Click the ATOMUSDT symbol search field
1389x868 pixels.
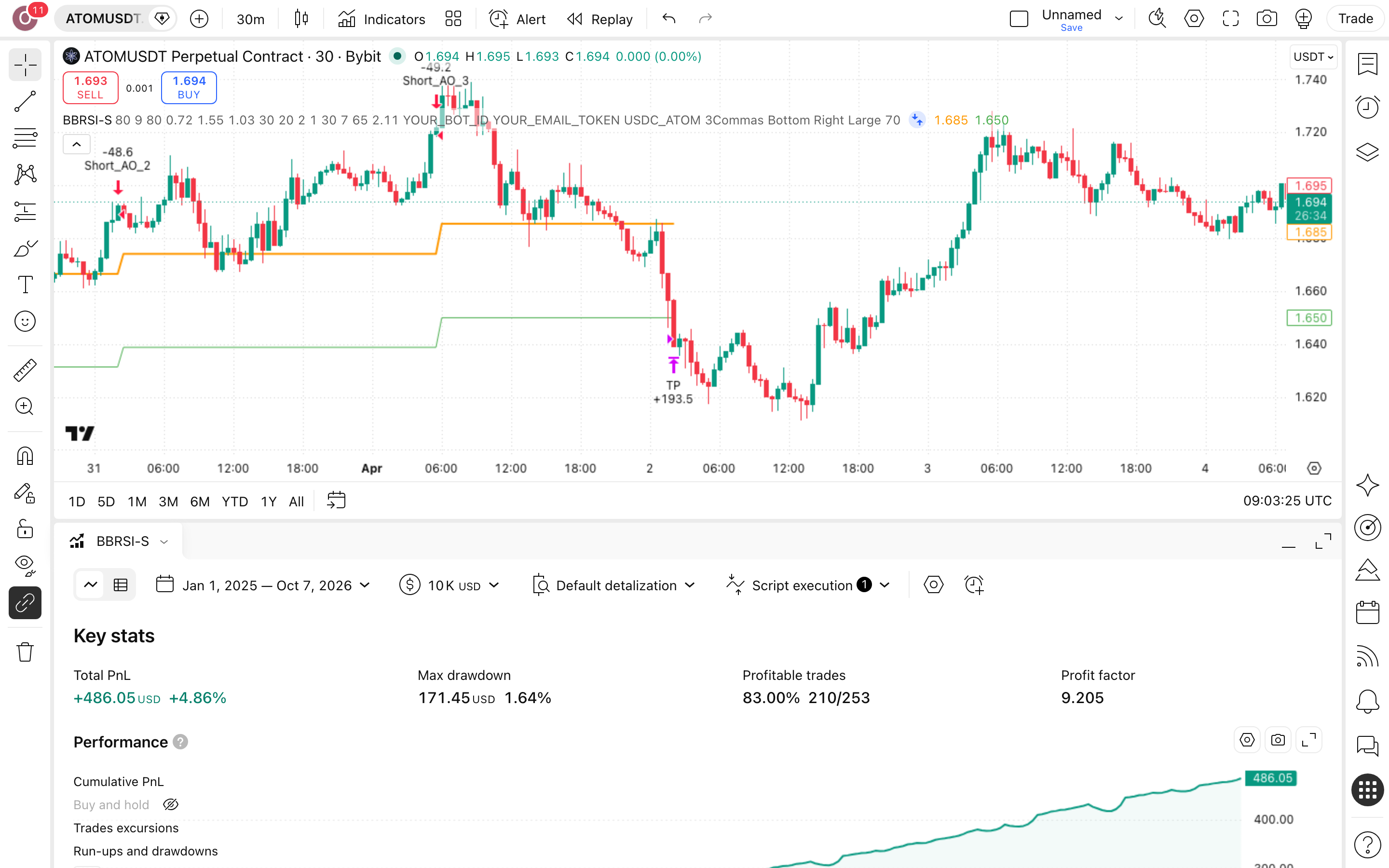[x=102, y=19]
